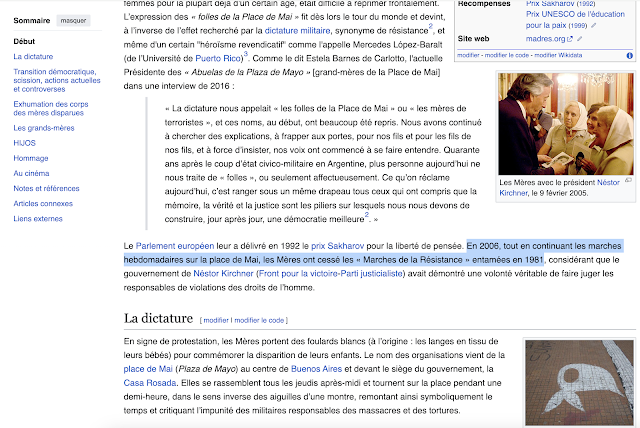Visit the madres.org website link

(x=549, y=39)
